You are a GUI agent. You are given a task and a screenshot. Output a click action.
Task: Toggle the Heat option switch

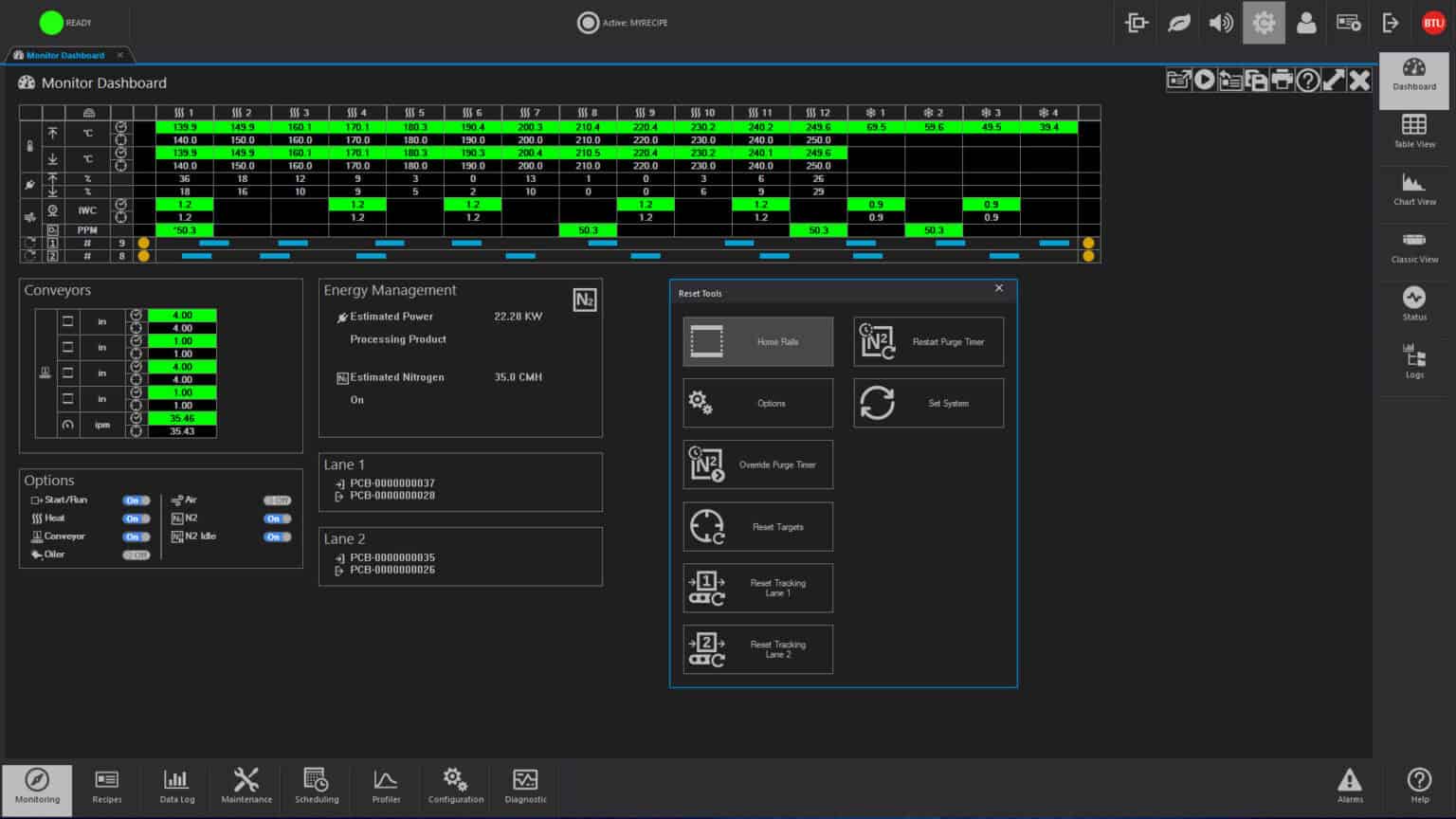point(136,519)
